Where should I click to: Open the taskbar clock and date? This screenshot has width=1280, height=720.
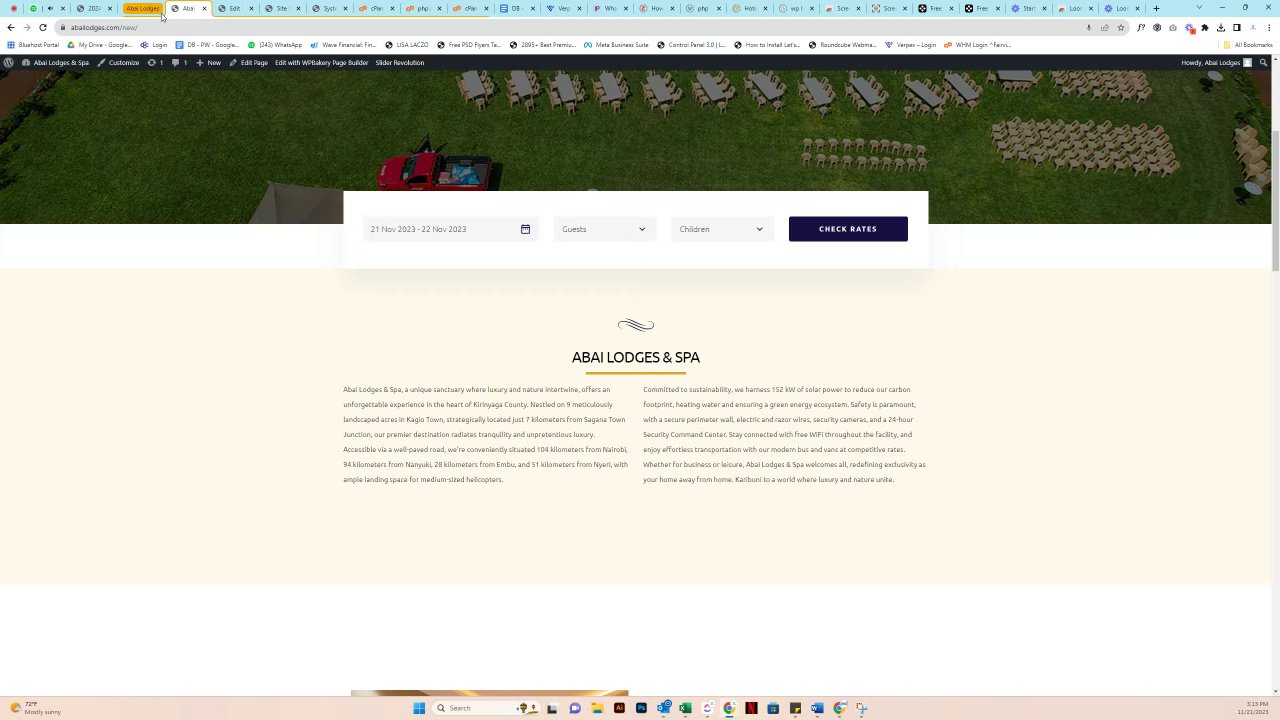(x=1253, y=708)
